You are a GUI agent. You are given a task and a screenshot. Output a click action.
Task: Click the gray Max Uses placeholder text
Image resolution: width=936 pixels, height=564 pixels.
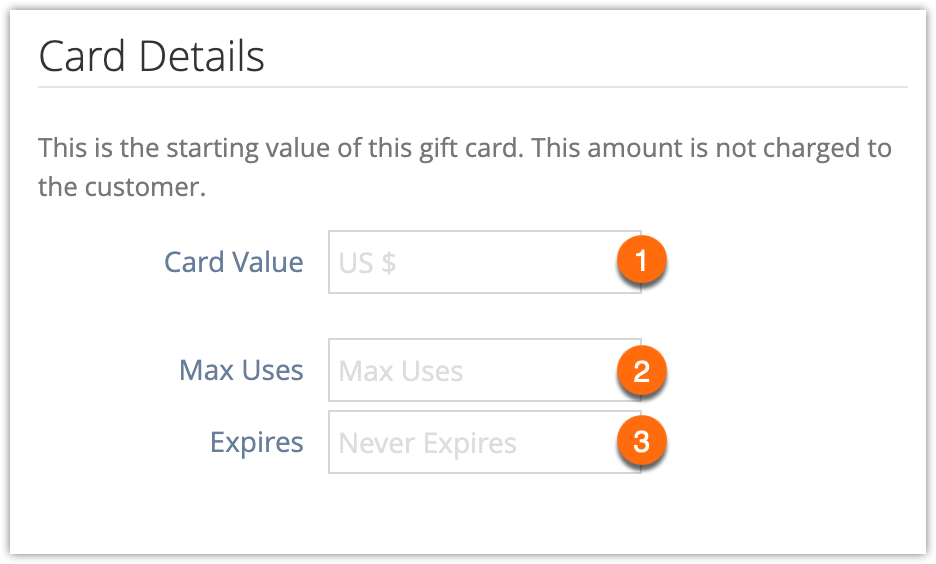click(401, 371)
